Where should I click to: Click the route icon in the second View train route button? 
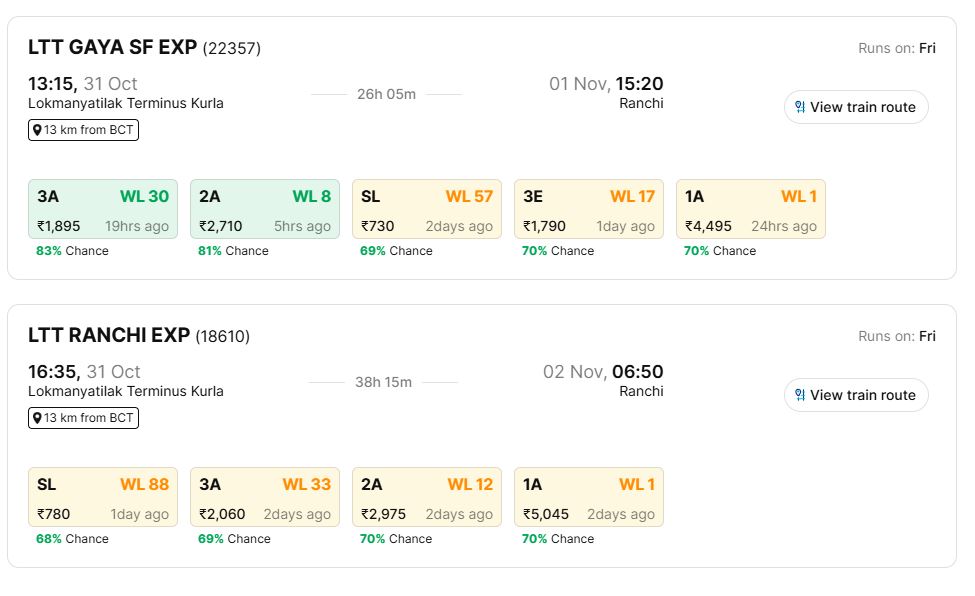pyautogui.click(x=798, y=395)
